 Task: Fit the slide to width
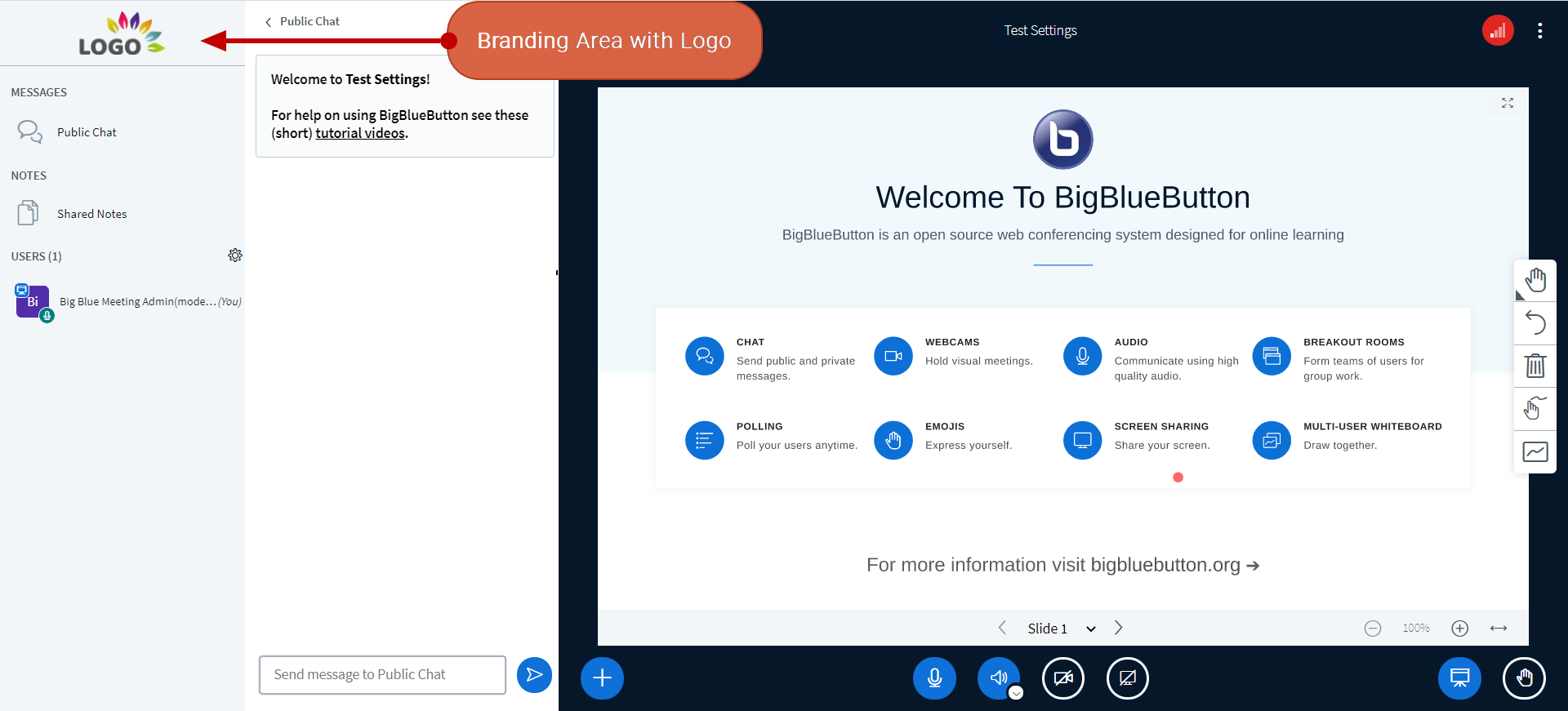point(1499,629)
